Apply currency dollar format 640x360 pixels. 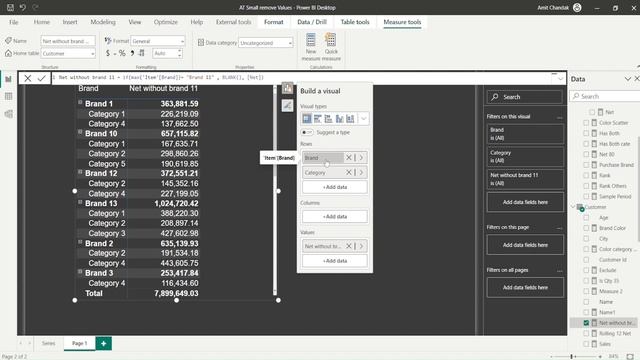pyautogui.click(x=108, y=53)
